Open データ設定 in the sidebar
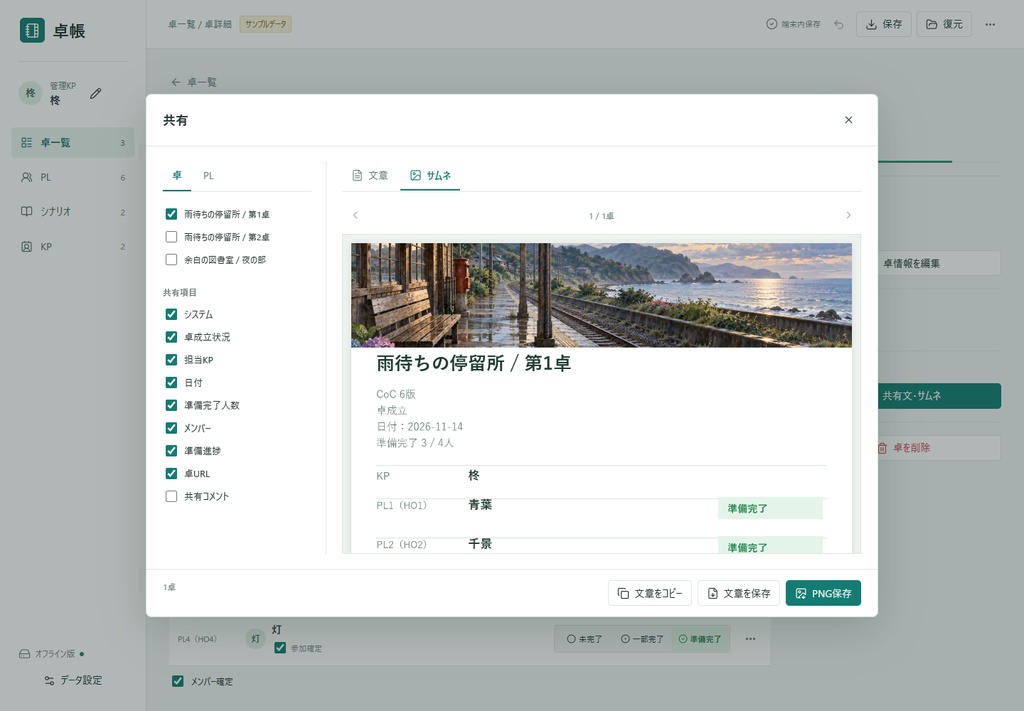The image size is (1024, 711). 73,680
